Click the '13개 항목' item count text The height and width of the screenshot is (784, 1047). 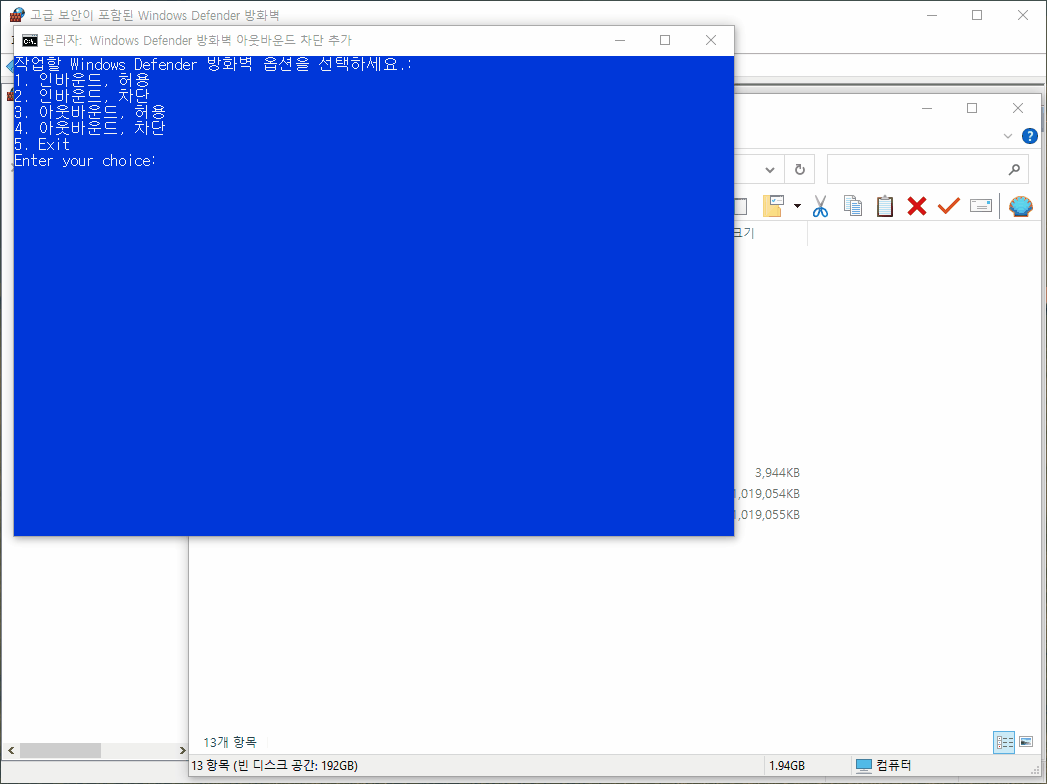point(230,742)
